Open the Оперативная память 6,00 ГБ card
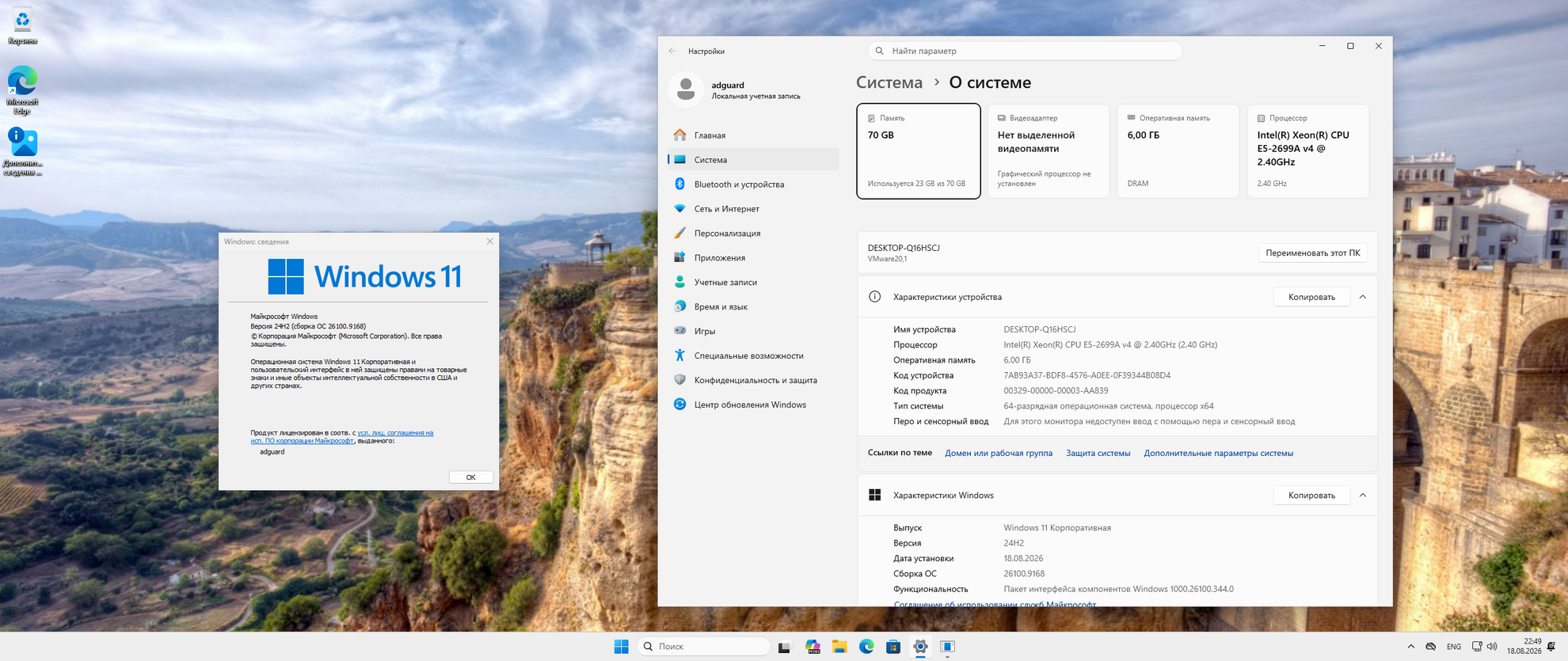 click(x=1178, y=151)
